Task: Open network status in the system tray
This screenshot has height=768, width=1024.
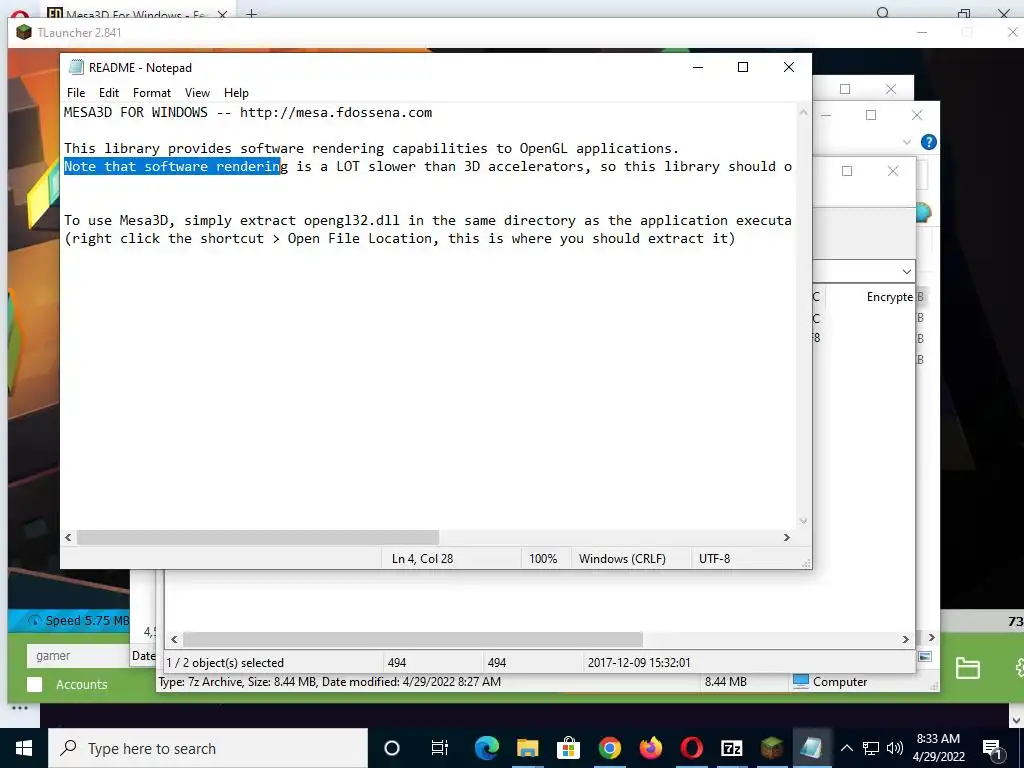Action: pyautogui.click(x=871, y=748)
